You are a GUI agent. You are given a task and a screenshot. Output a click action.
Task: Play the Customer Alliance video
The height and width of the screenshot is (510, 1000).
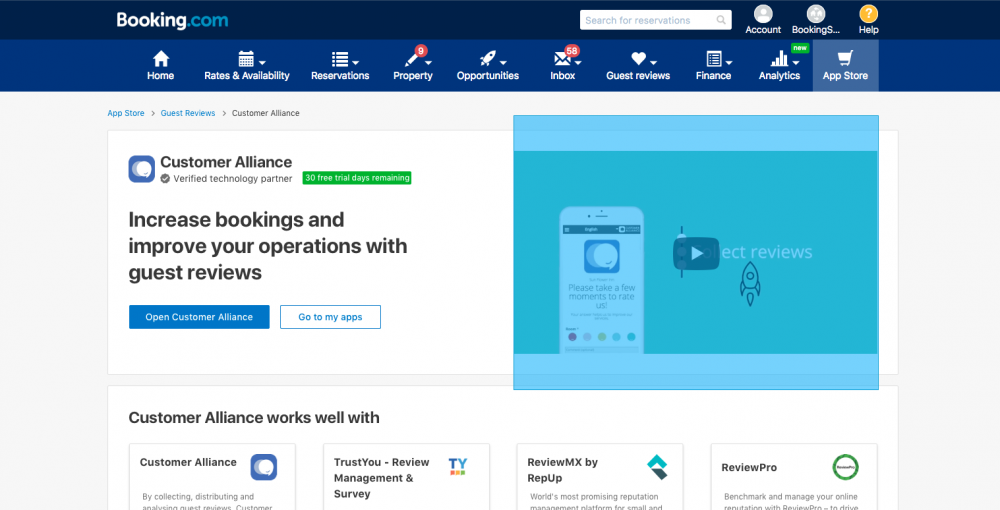[x=696, y=253]
